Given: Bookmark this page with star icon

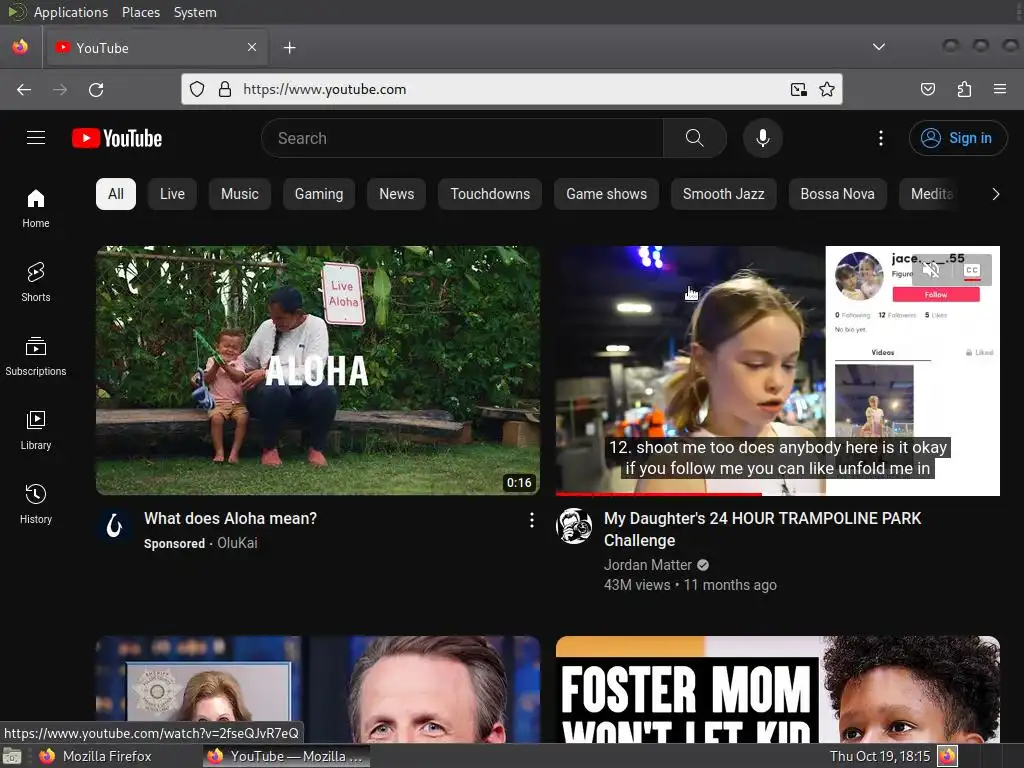Looking at the screenshot, I should (827, 89).
